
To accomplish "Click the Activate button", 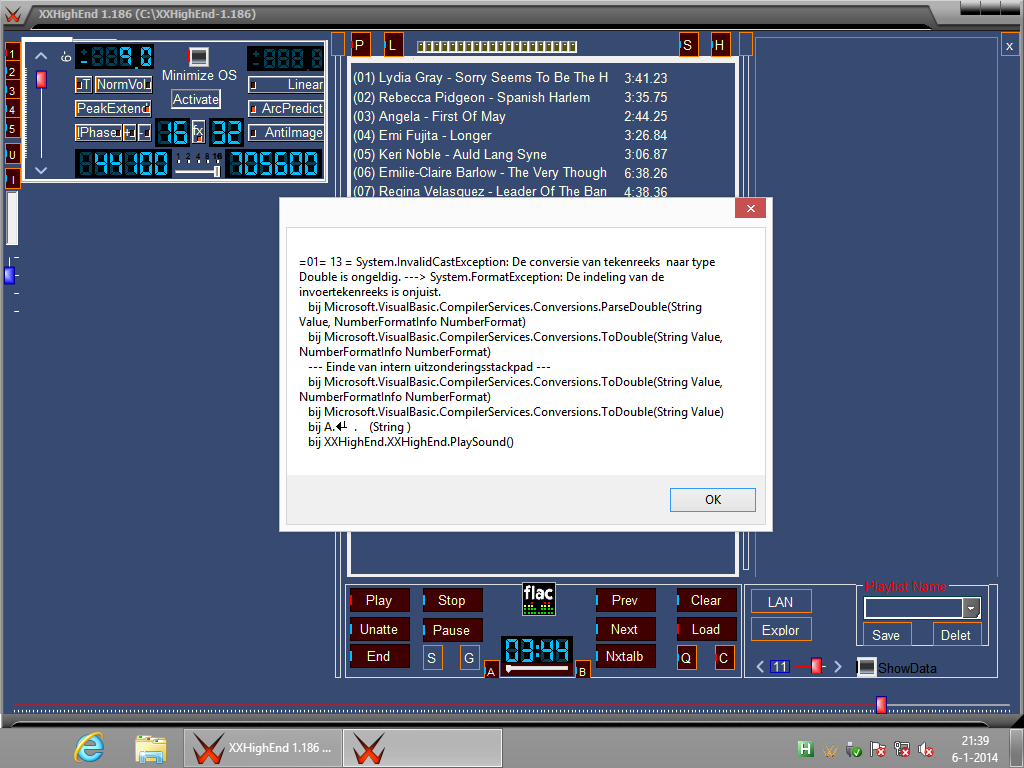I will pos(196,99).
